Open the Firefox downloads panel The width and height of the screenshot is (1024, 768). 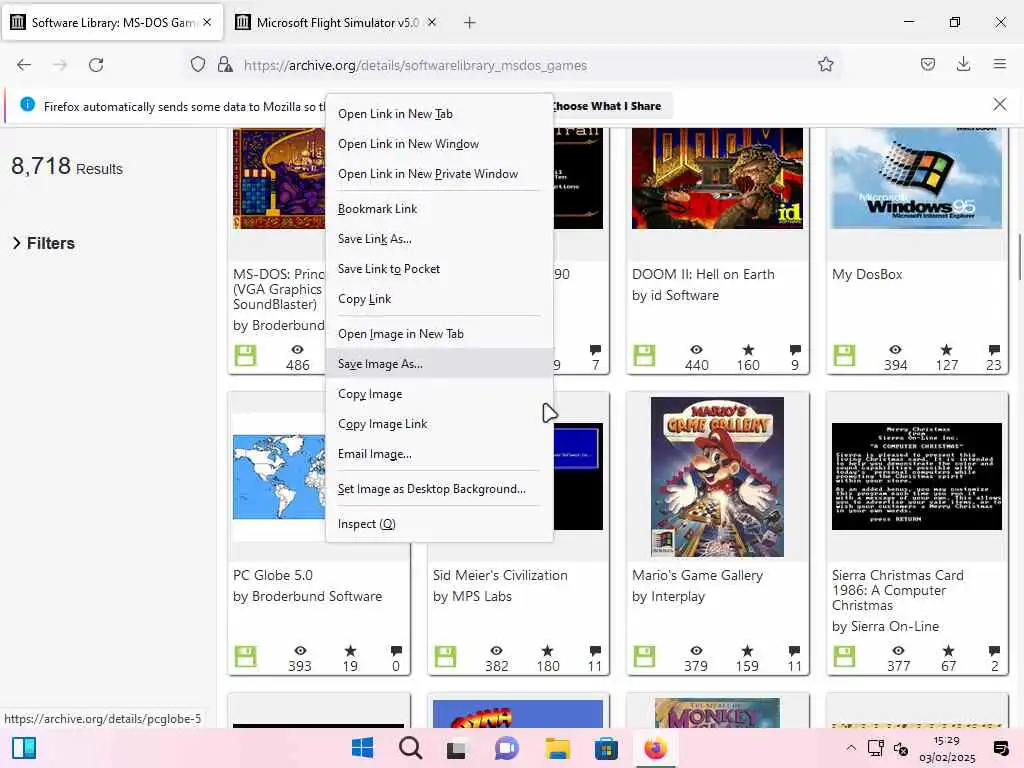pos(963,64)
